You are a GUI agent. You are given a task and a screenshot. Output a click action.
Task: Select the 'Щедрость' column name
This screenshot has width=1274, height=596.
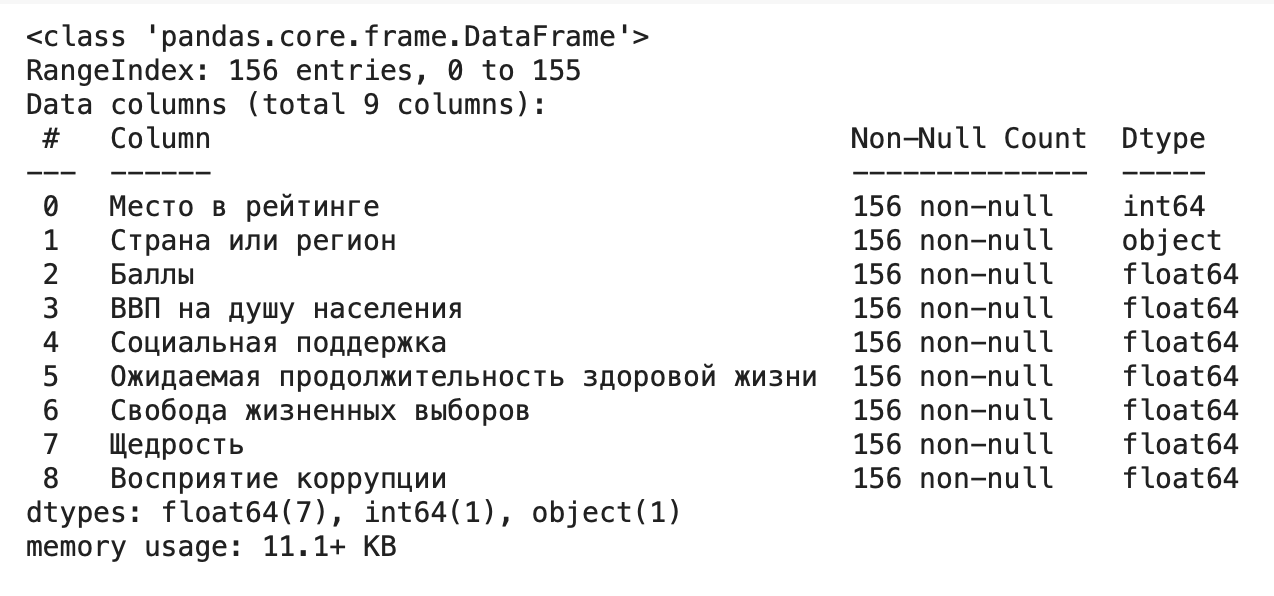click(x=177, y=445)
